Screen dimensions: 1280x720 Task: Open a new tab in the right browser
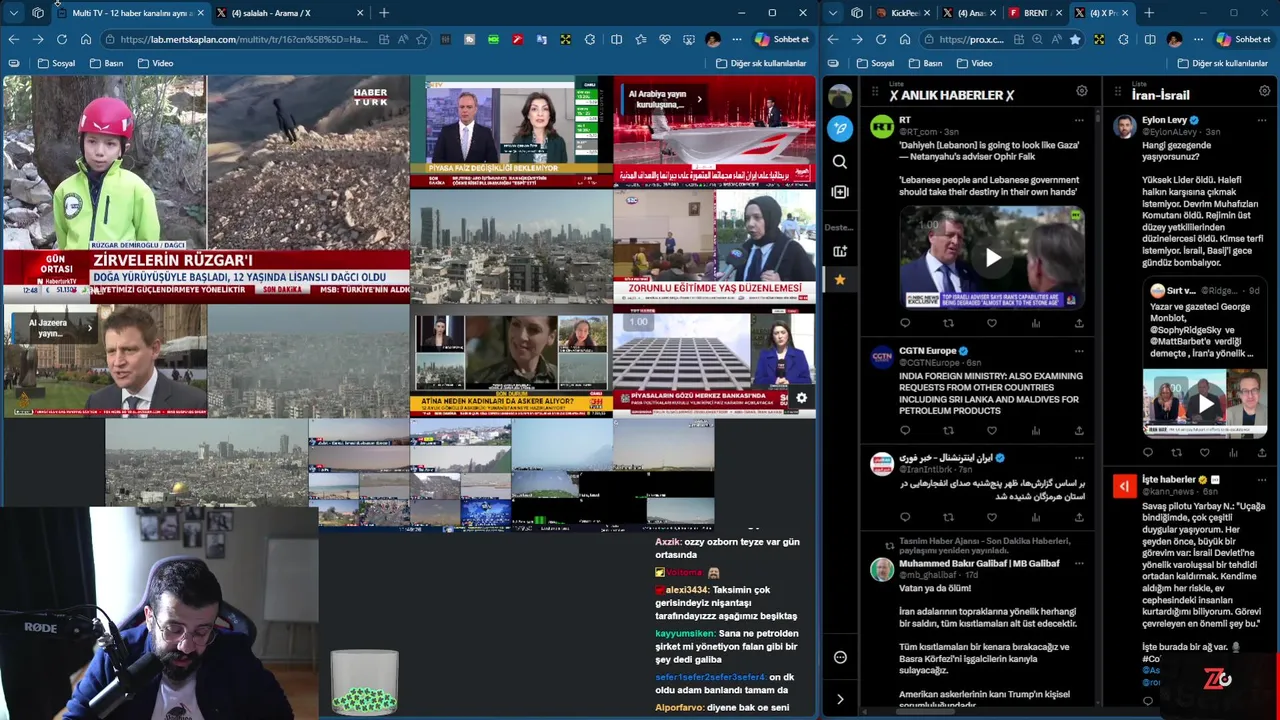click(1148, 13)
